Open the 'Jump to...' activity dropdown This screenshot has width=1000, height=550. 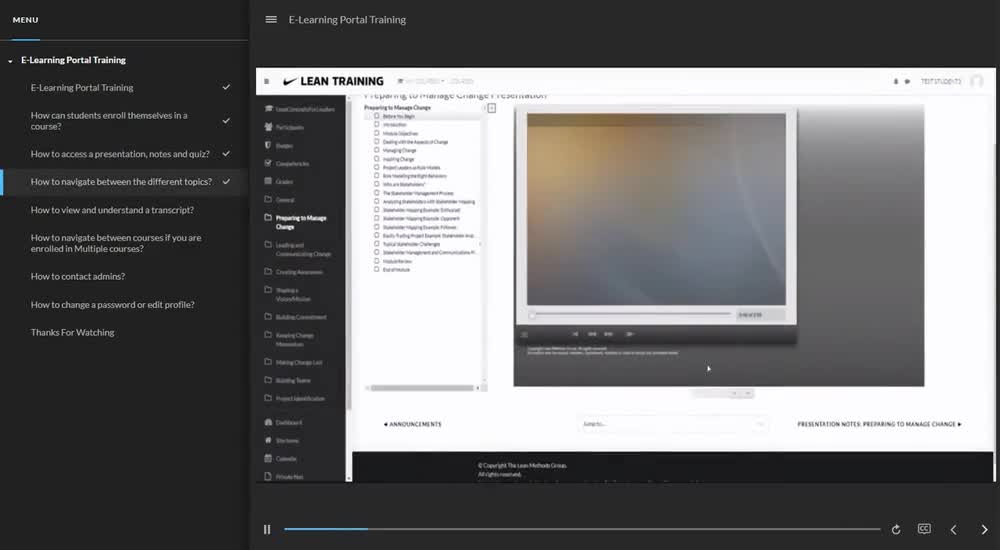673,424
